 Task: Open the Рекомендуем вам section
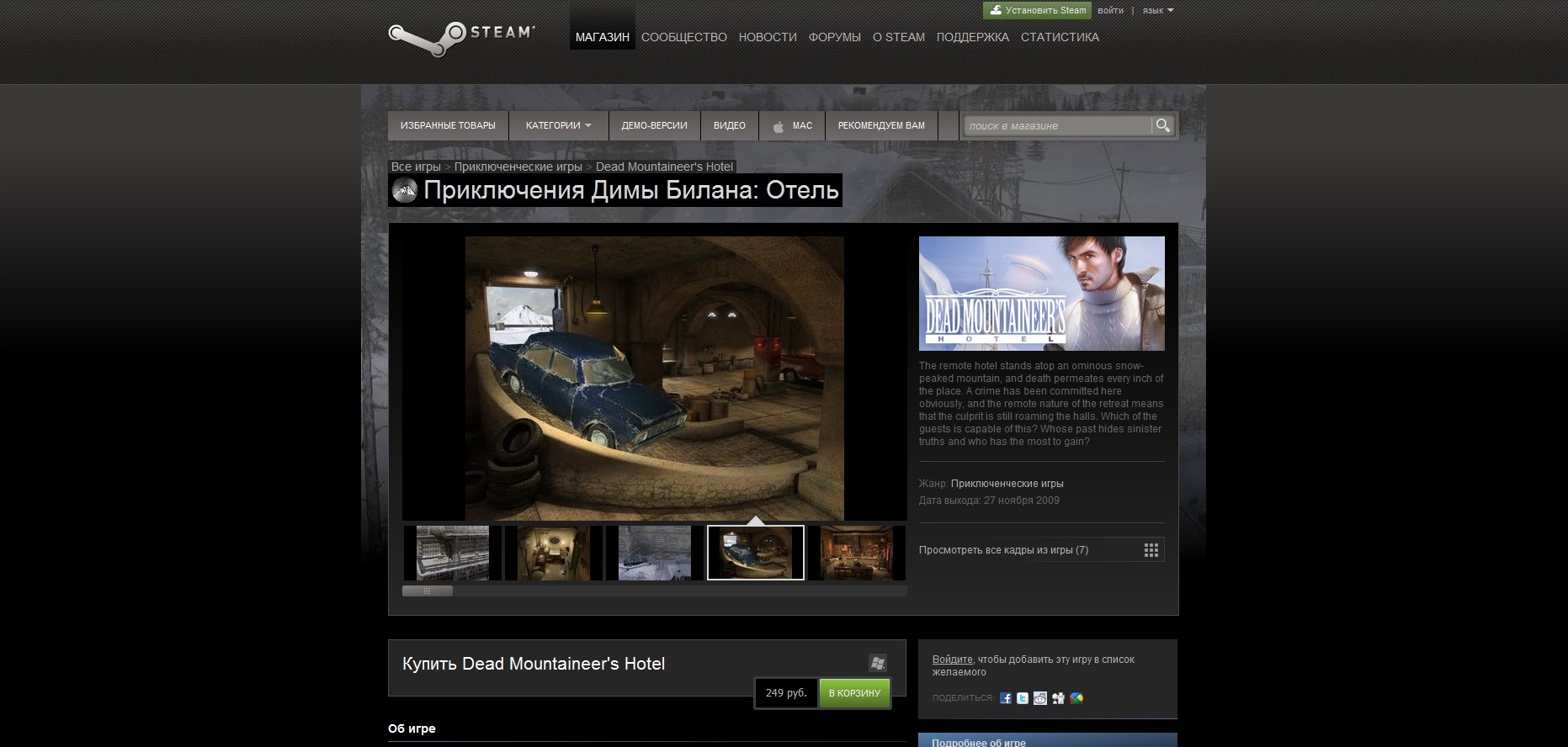tap(881, 125)
